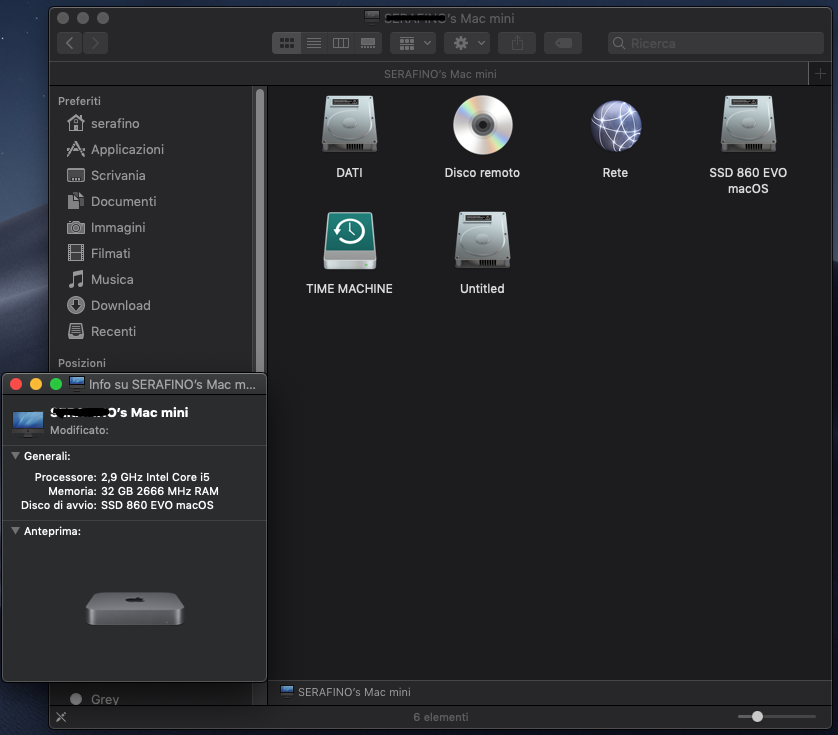Click the house icon next to serafino
Screen dimensions: 838x735
[x=75, y=123]
